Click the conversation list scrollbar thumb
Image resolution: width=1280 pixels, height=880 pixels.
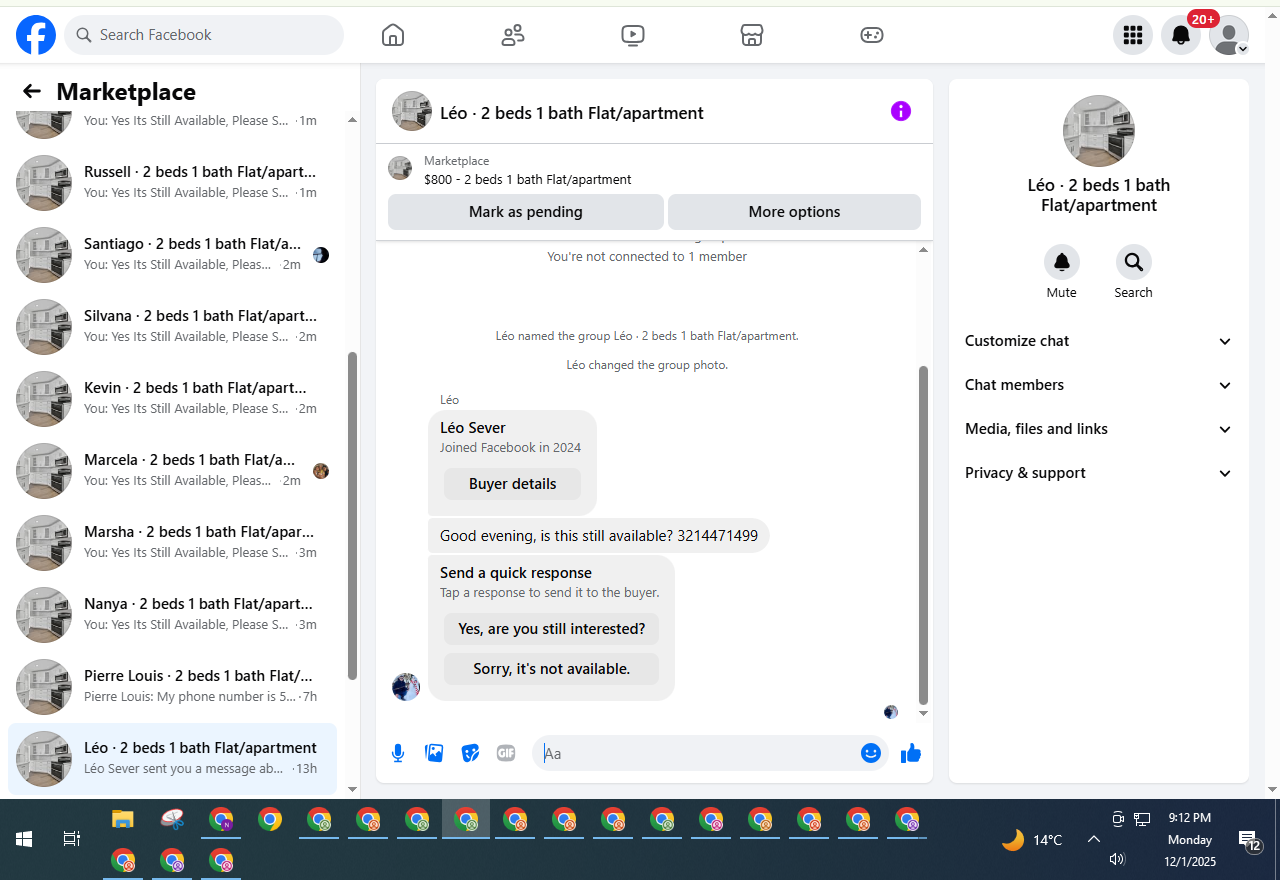tap(352, 516)
